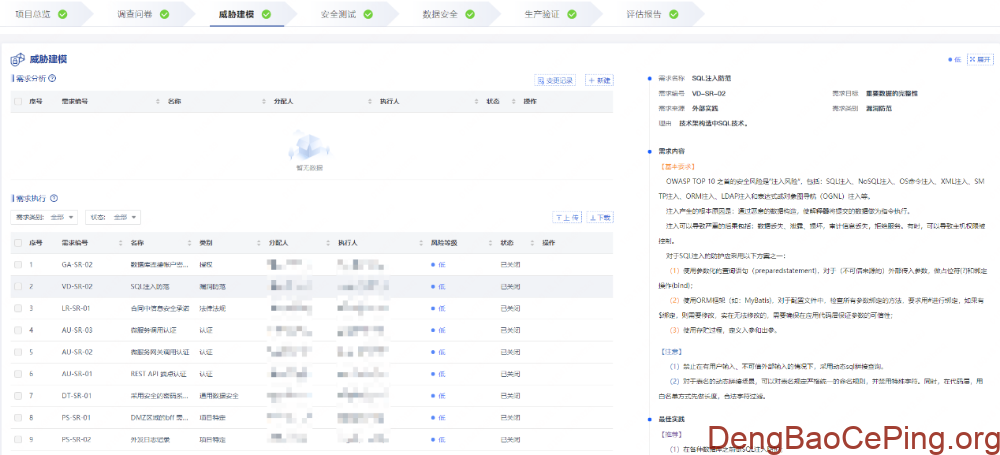The height and width of the screenshot is (455, 1000).
Task: Click requirement number PS-SR-01
Action: [77, 418]
